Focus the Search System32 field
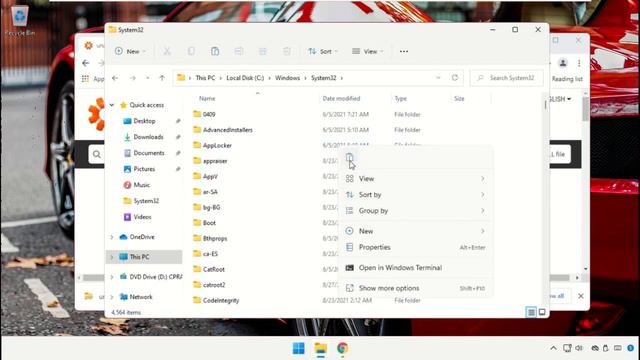This screenshot has height=360, width=640. tap(507, 78)
